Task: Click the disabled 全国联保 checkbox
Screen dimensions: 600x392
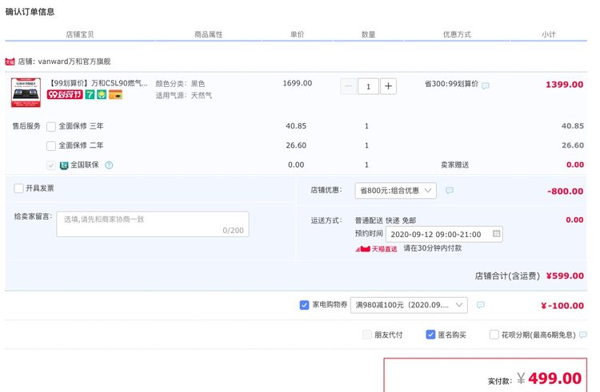Action: [51, 165]
